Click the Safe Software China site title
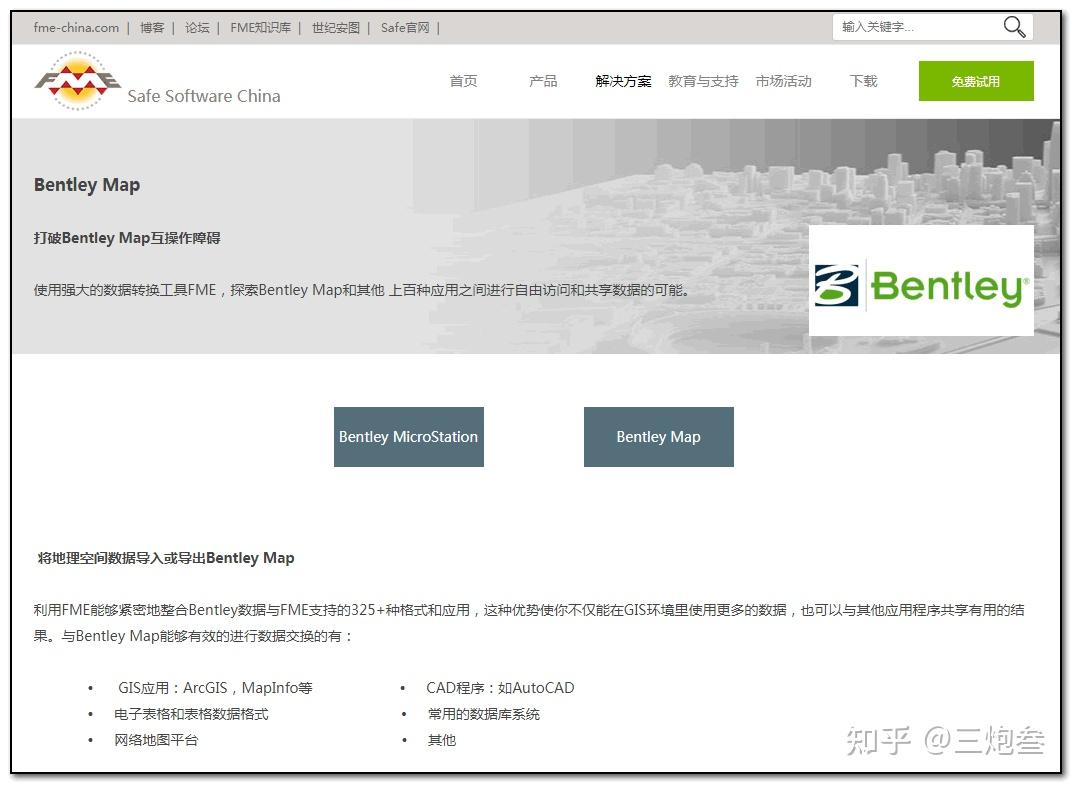1073x785 pixels. [x=204, y=96]
